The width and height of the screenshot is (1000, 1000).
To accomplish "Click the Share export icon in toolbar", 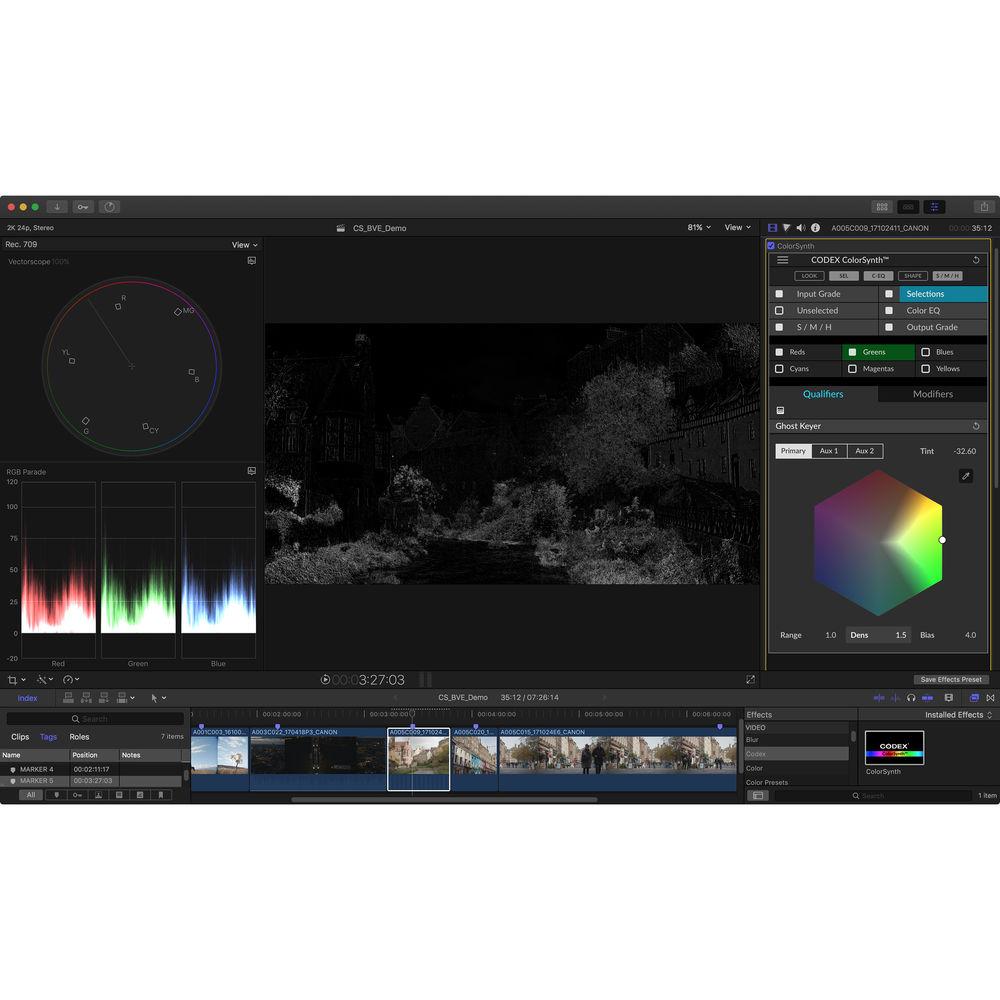I will pos(983,207).
